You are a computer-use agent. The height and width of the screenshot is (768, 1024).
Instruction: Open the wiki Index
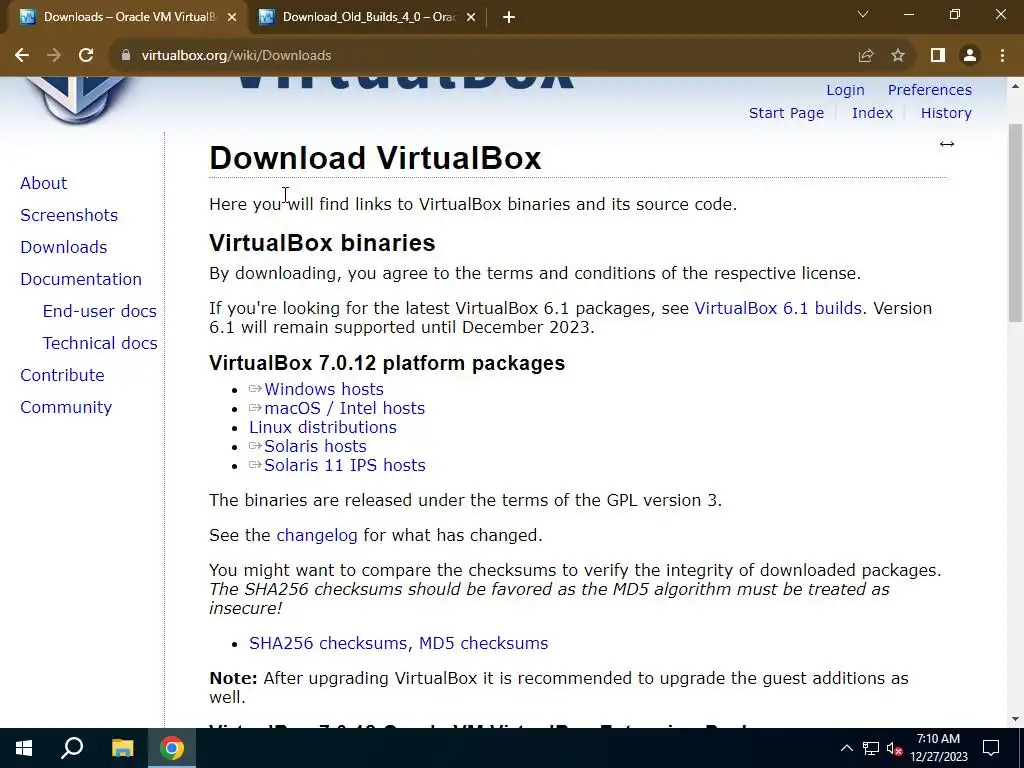[872, 113]
